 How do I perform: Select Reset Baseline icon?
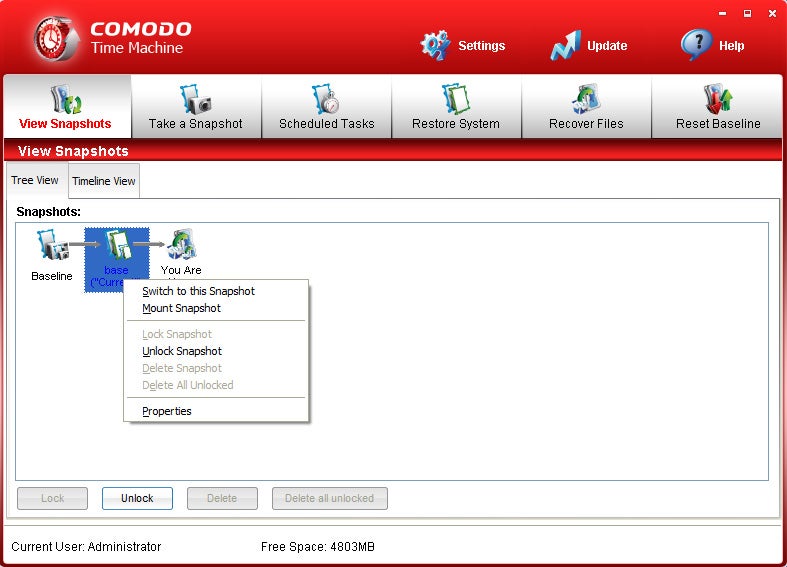pyautogui.click(x=718, y=99)
